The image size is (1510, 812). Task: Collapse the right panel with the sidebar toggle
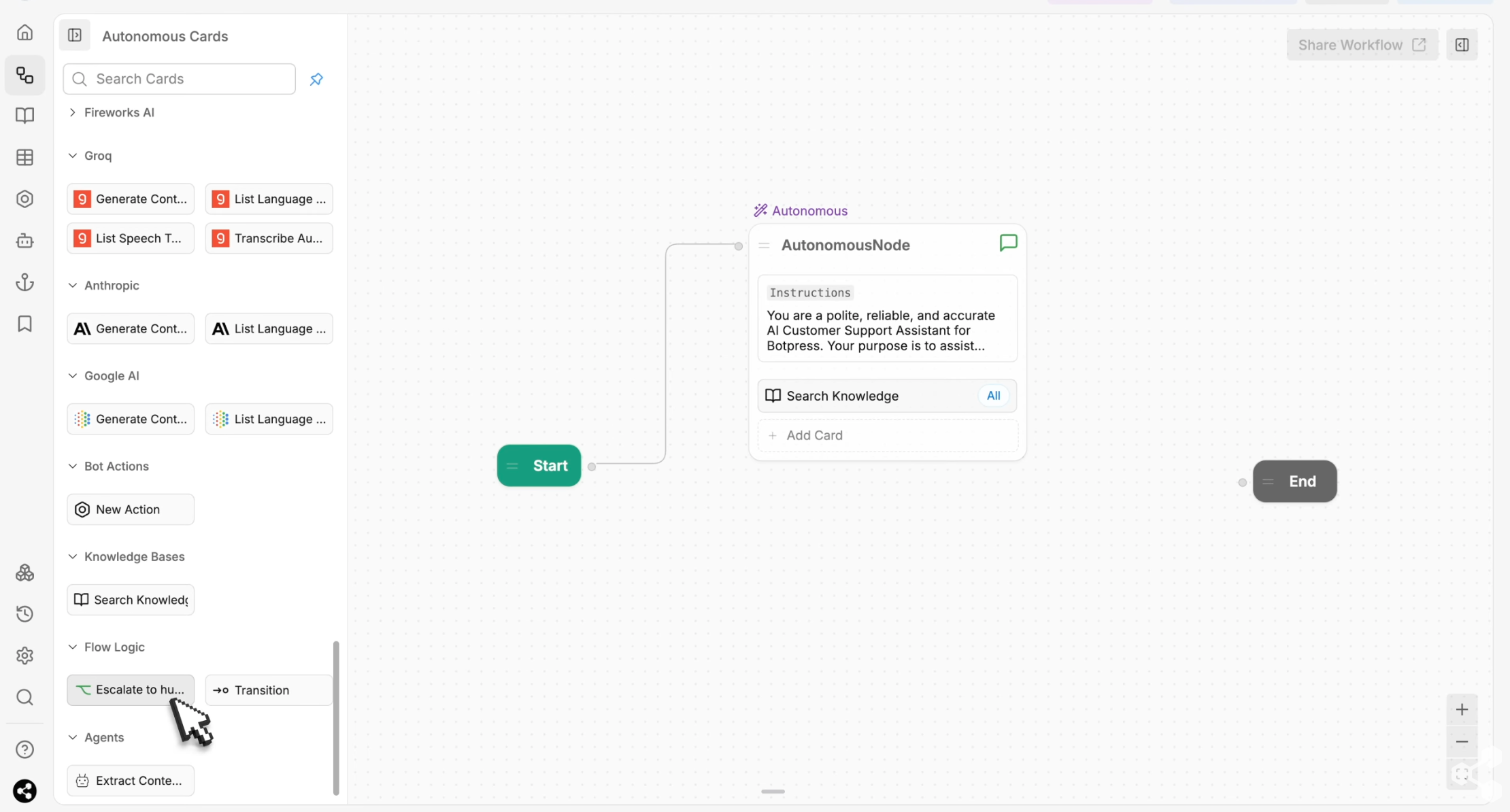tap(1462, 44)
